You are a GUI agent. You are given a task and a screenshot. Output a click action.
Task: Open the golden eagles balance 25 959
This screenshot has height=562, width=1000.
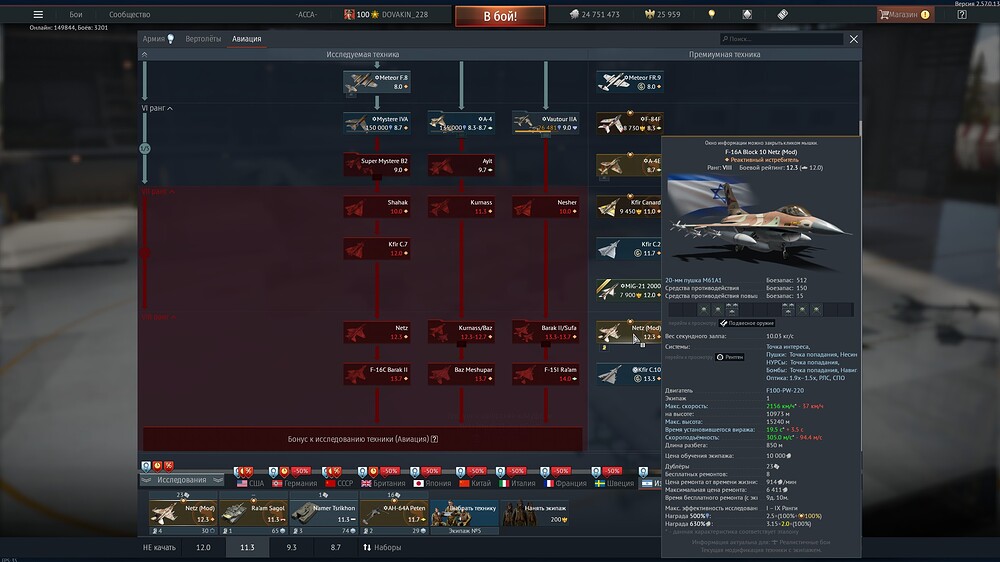[663, 14]
